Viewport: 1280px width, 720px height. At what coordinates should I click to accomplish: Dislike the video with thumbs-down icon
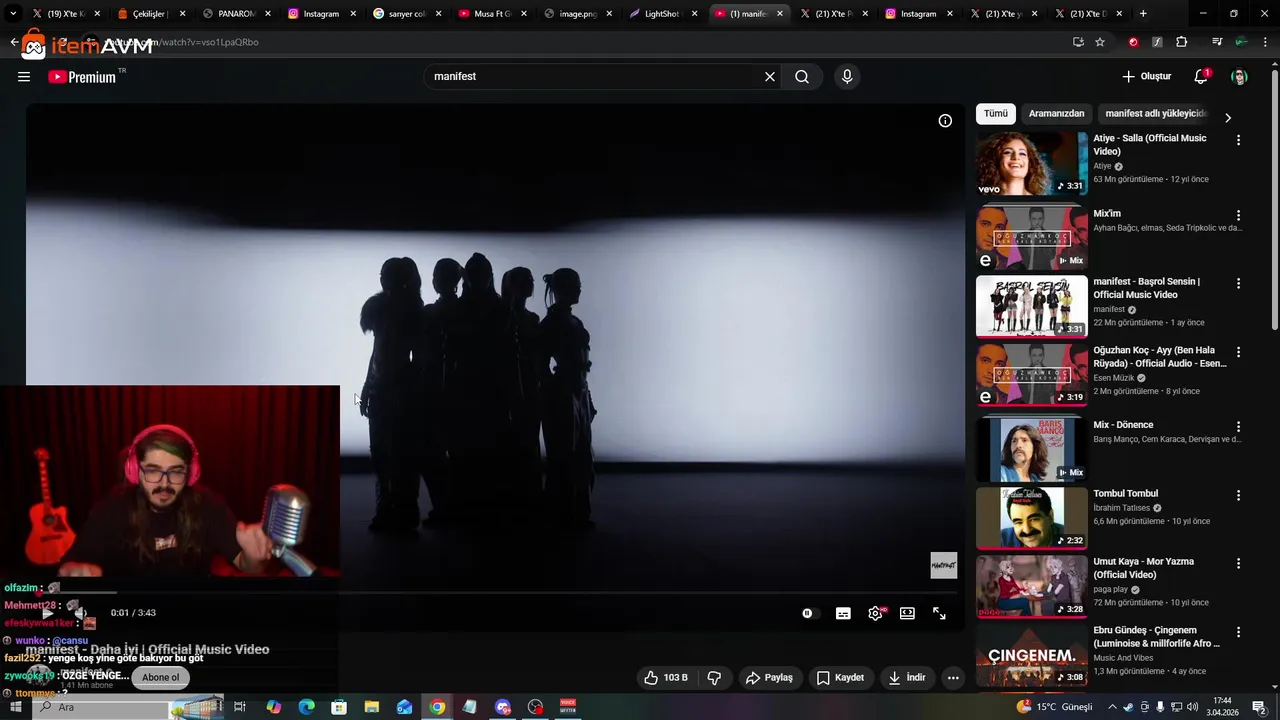coord(714,678)
